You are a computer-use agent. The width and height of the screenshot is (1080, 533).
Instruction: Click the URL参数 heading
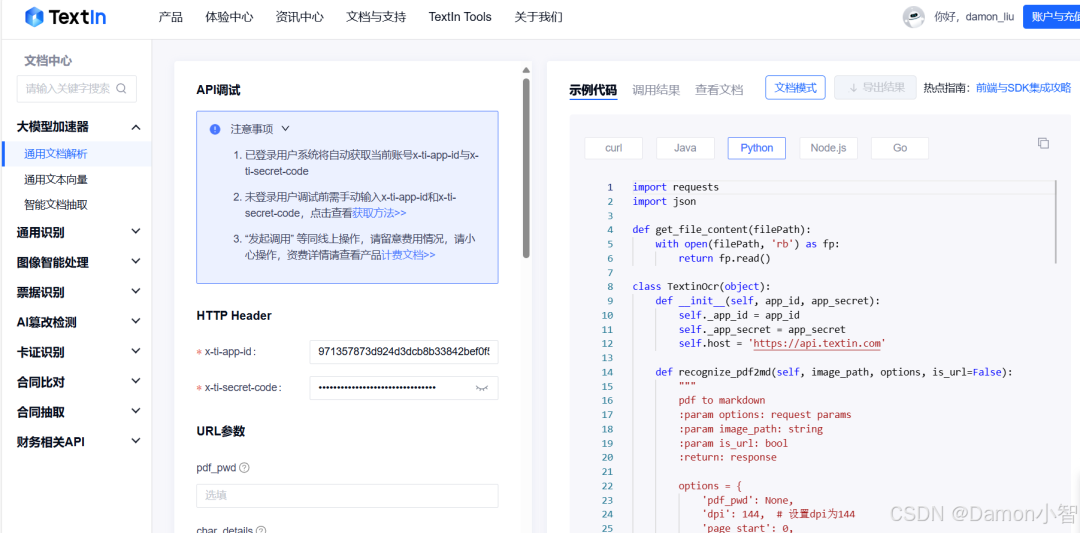click(220, 431)
